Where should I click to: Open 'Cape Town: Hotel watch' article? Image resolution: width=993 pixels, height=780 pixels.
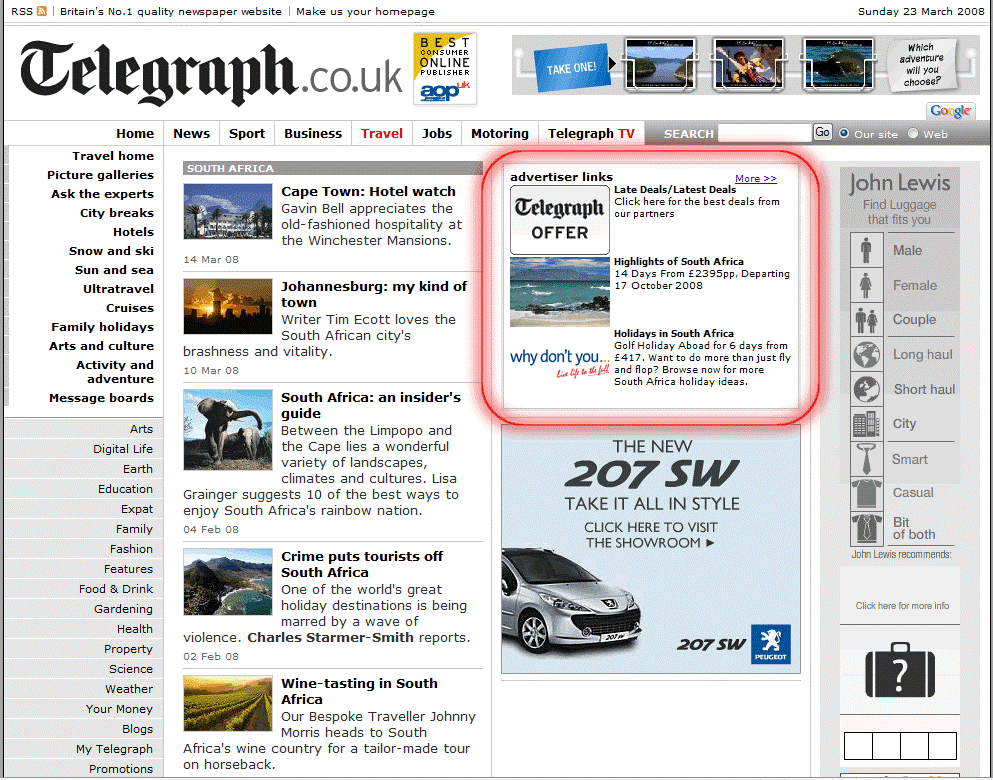point(369,191)
